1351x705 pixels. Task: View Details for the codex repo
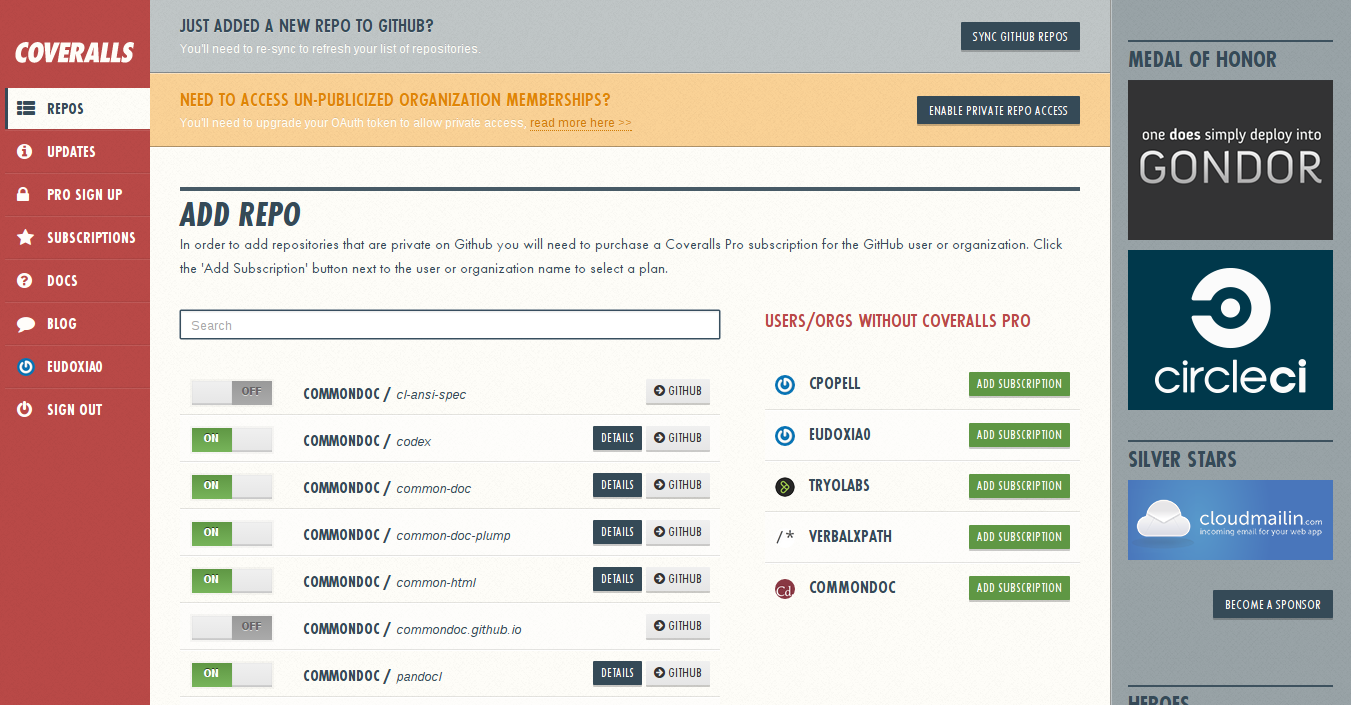coord(617,438)
